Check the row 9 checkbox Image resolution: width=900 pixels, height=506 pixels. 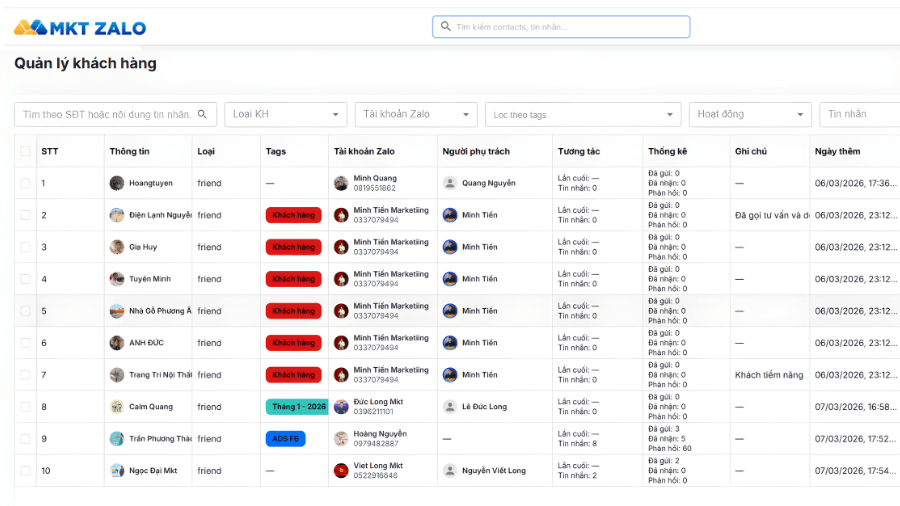(x=25, y=439)
